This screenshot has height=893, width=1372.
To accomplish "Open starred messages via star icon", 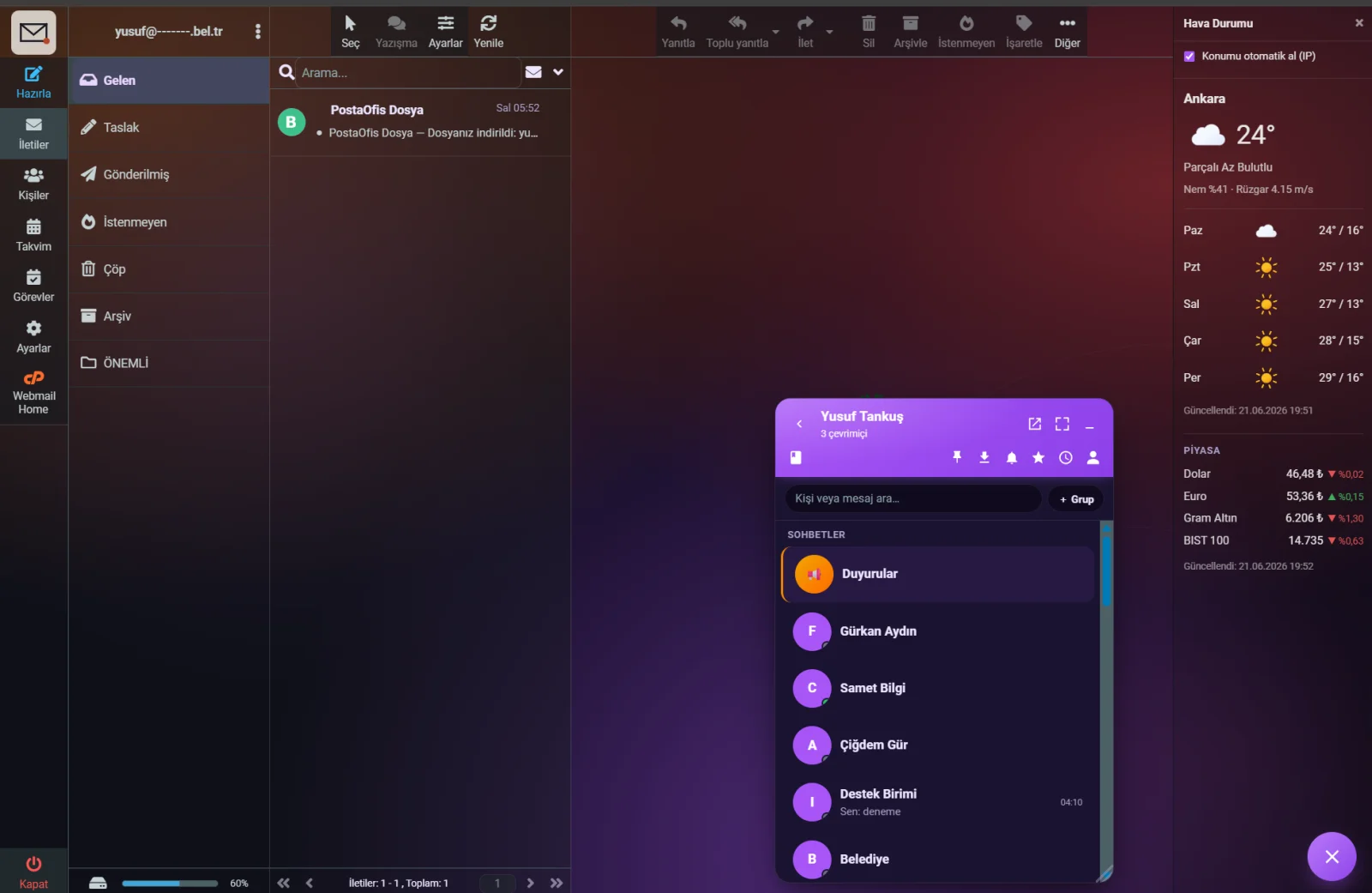I will point(1038,457).
